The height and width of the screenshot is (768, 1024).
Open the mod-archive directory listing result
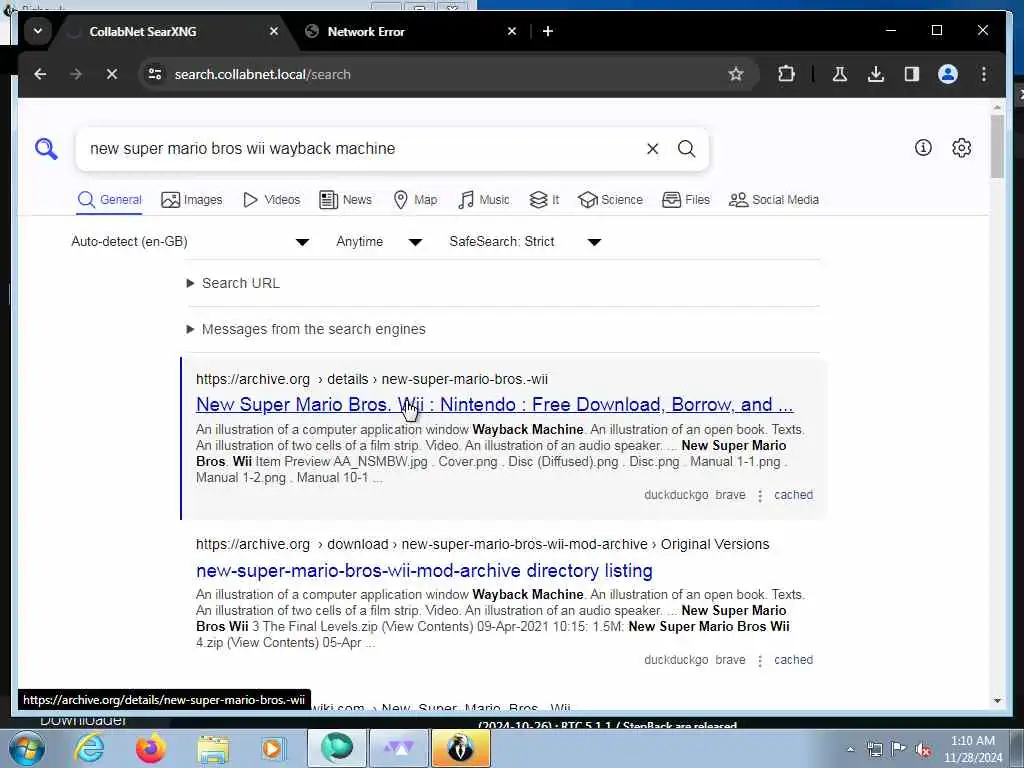click(x=424, y=571)
